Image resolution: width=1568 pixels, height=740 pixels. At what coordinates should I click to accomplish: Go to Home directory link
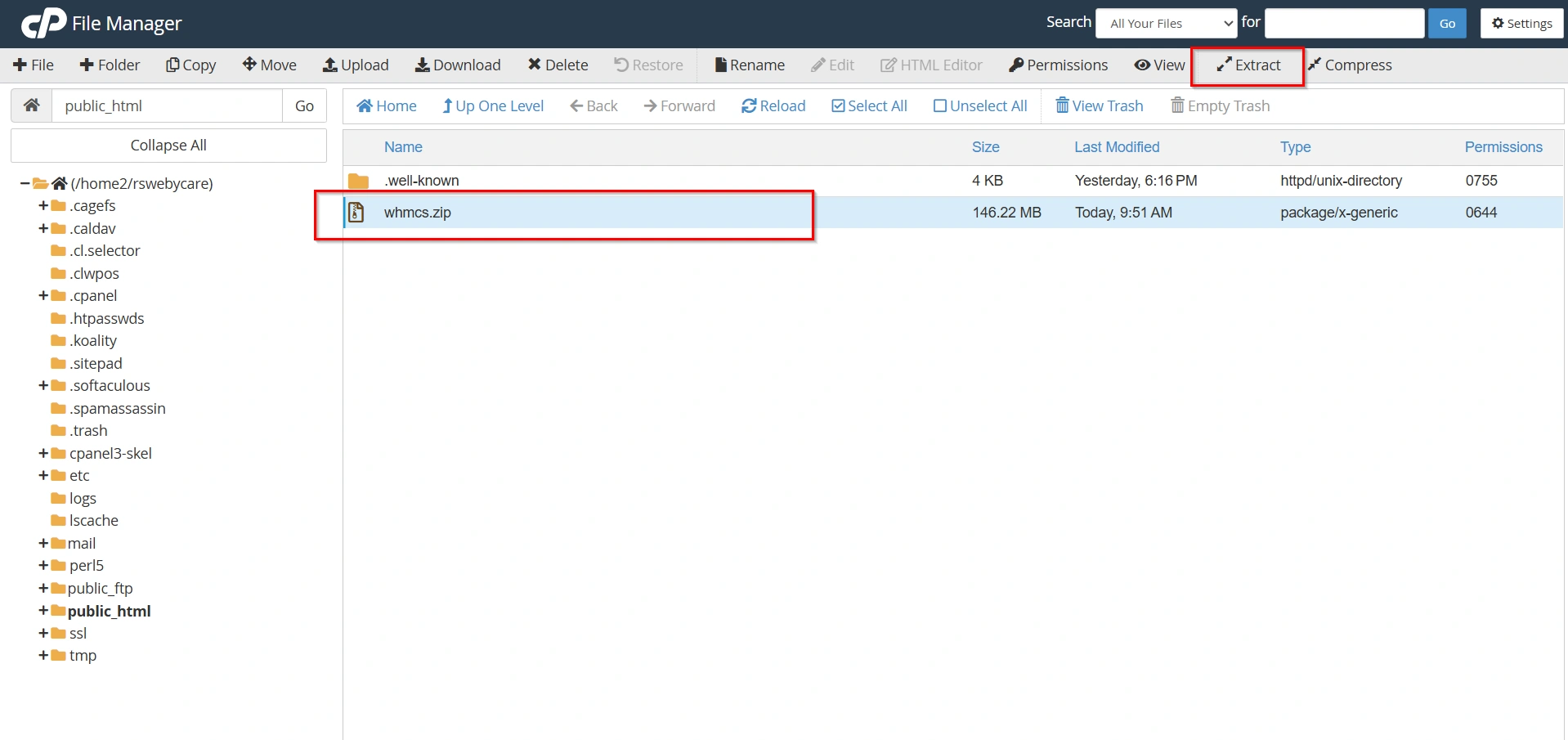coord(387,105)
